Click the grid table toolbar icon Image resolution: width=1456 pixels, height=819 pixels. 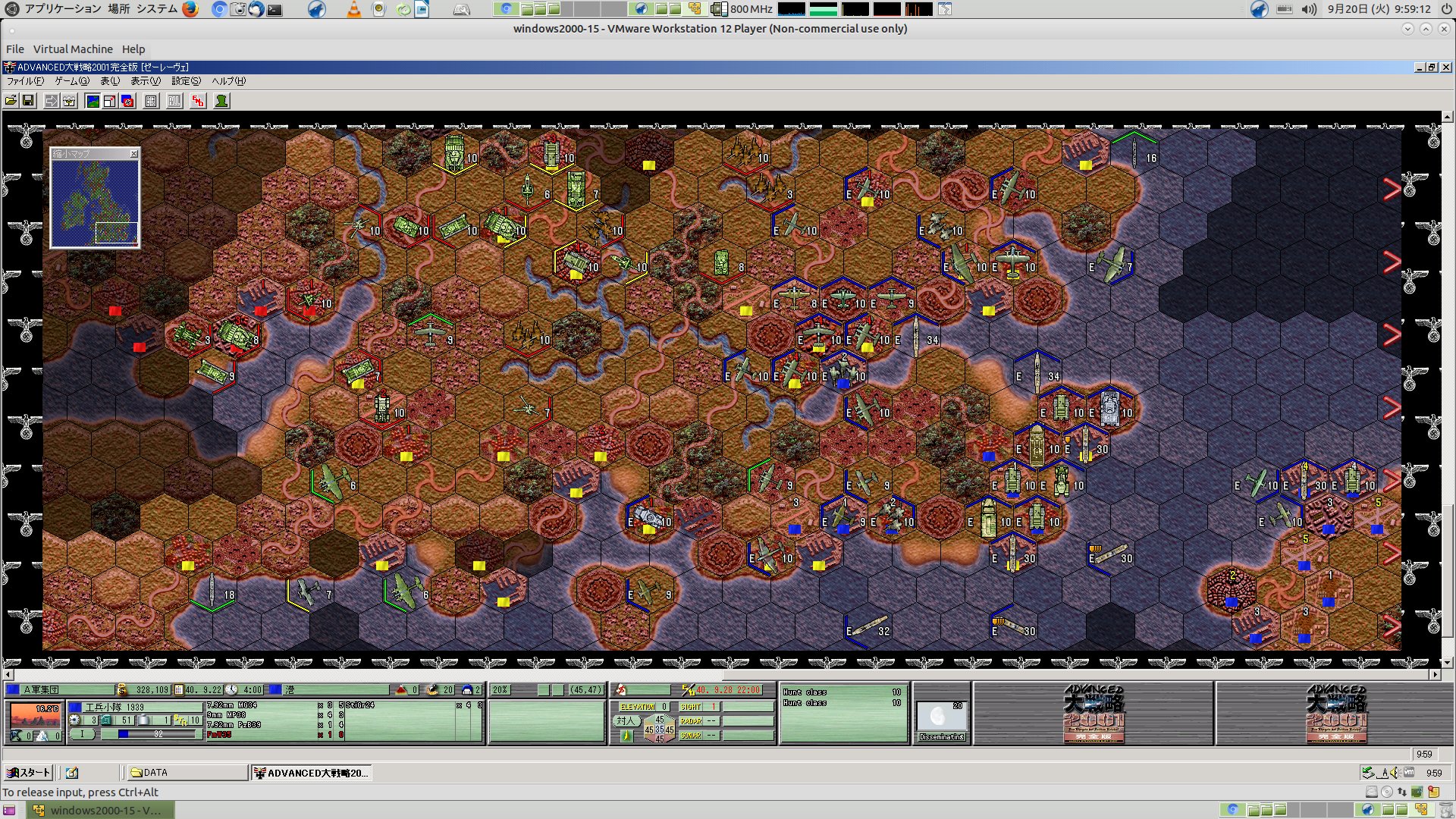point(151,101)
